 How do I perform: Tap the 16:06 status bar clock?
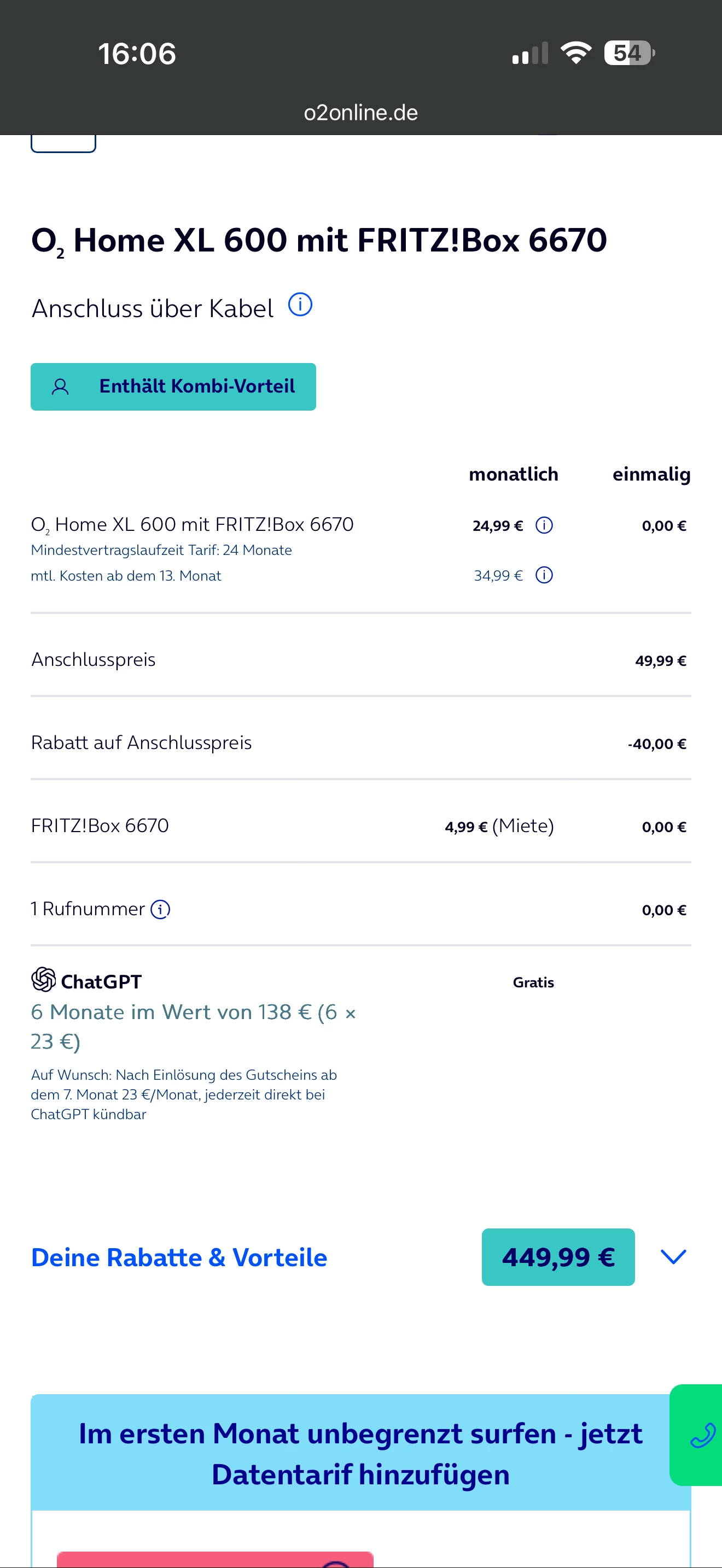(x=137, y=54)
